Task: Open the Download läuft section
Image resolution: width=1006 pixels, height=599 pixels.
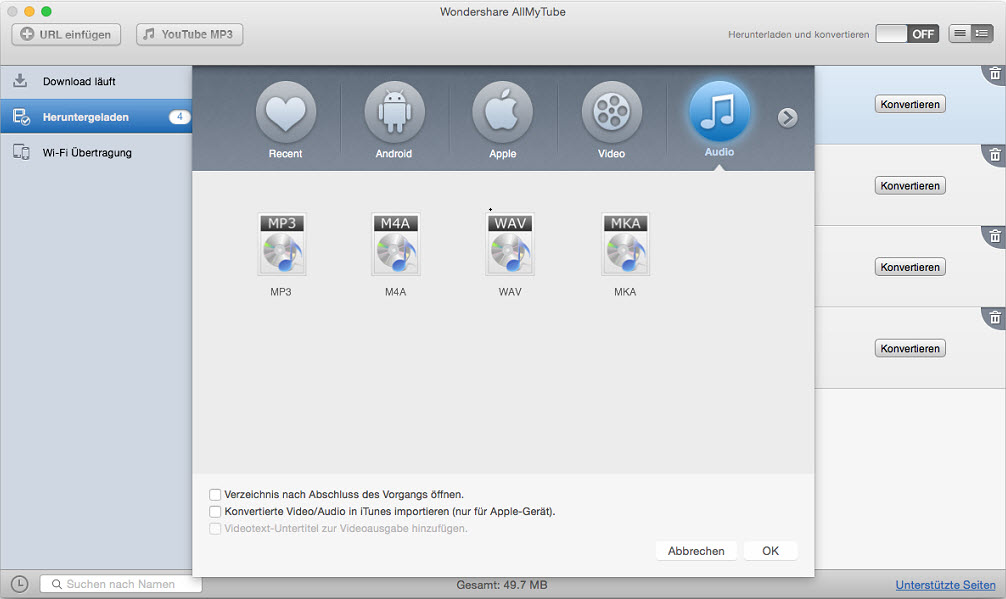Action: coord(96,81)
